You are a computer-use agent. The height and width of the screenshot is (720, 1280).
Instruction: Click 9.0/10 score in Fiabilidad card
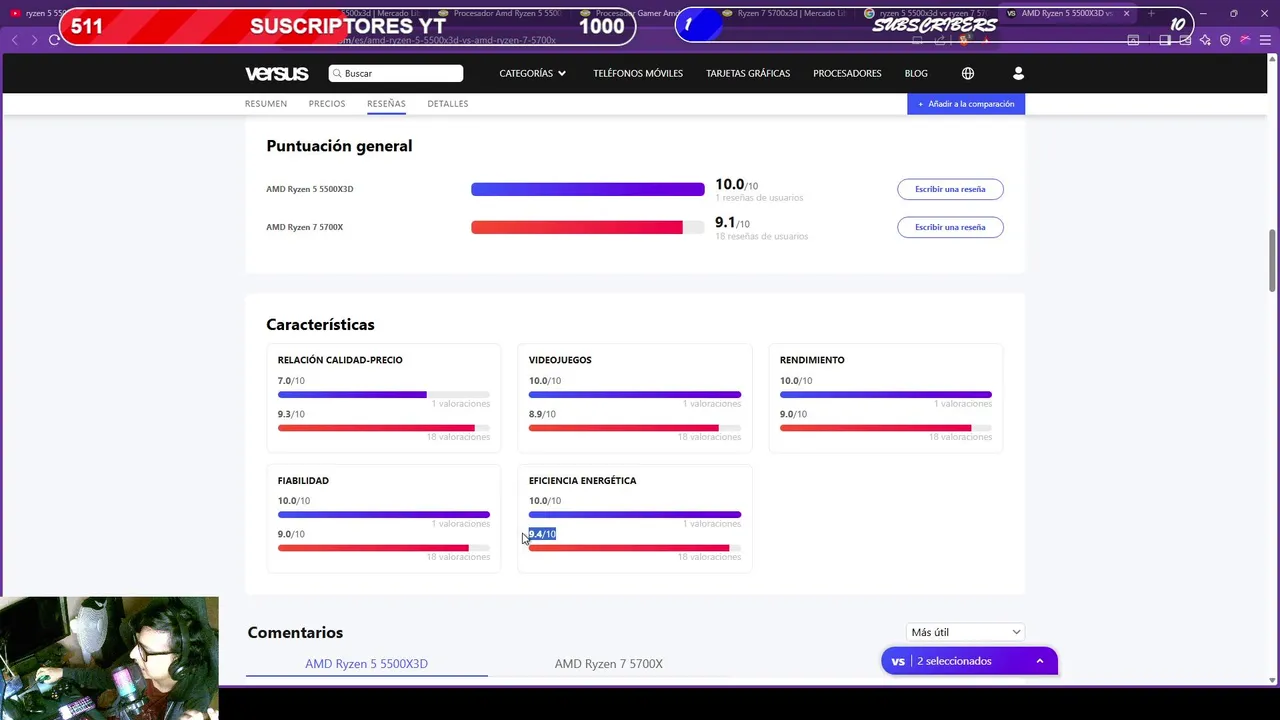(x=291, y=534)
